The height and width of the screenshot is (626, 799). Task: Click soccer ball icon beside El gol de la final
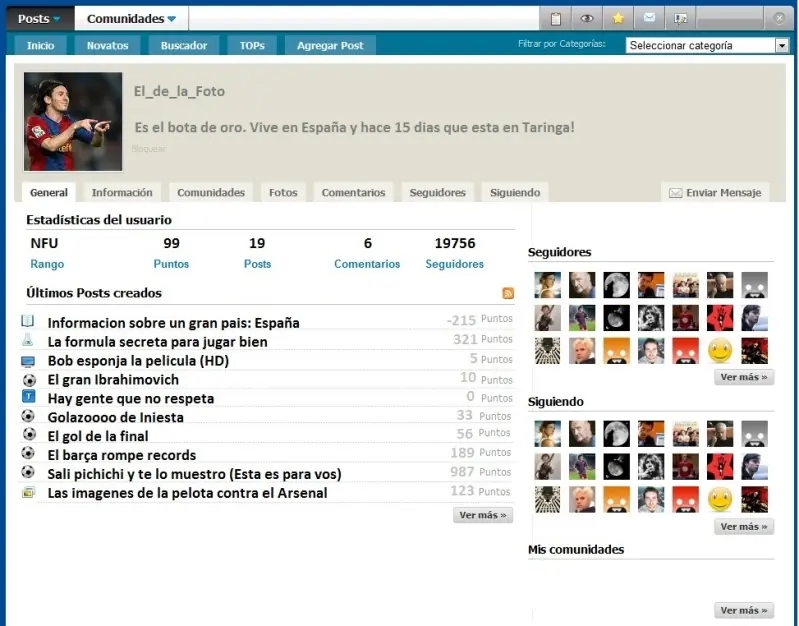pyautogui.click(x=29, y=434)
